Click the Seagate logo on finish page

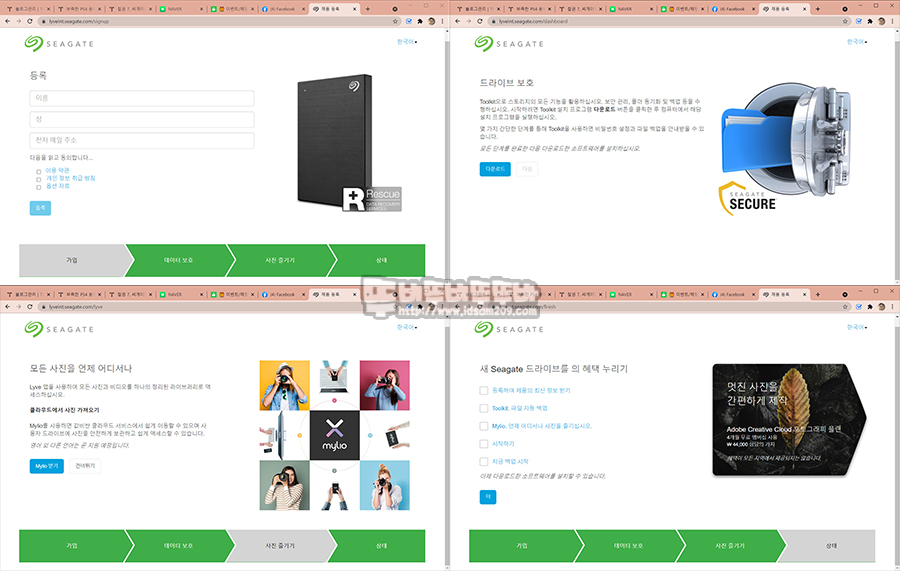[509, 329]
